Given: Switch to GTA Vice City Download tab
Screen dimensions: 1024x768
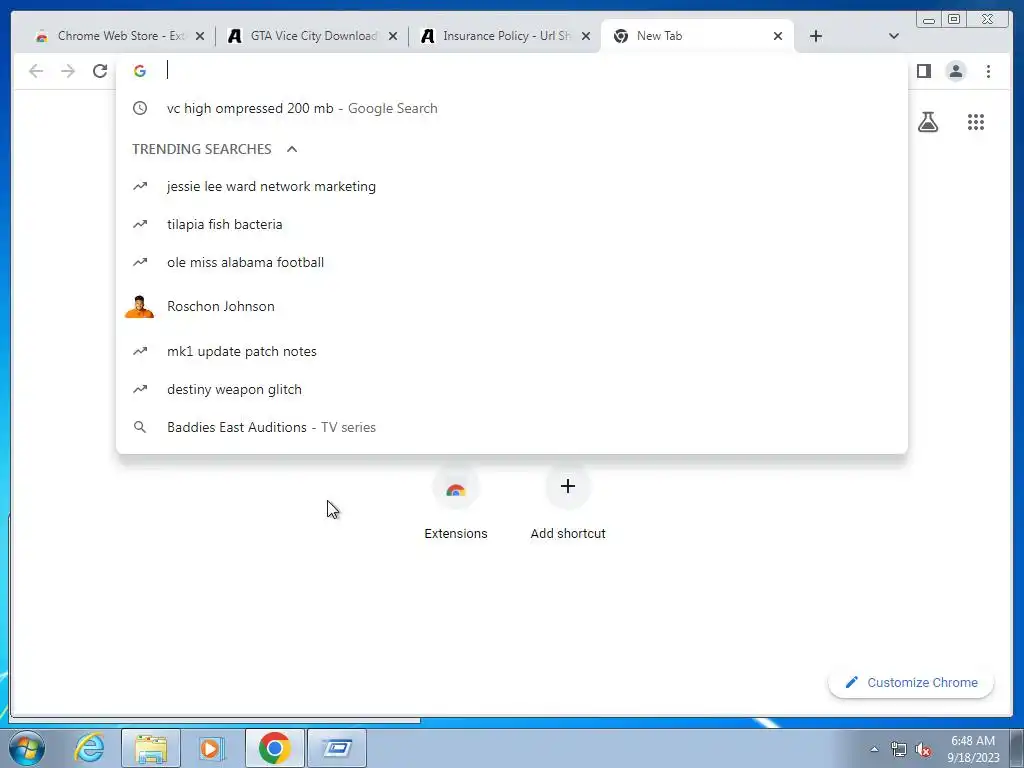Looking at the screenshot, I should coord(312,36).
